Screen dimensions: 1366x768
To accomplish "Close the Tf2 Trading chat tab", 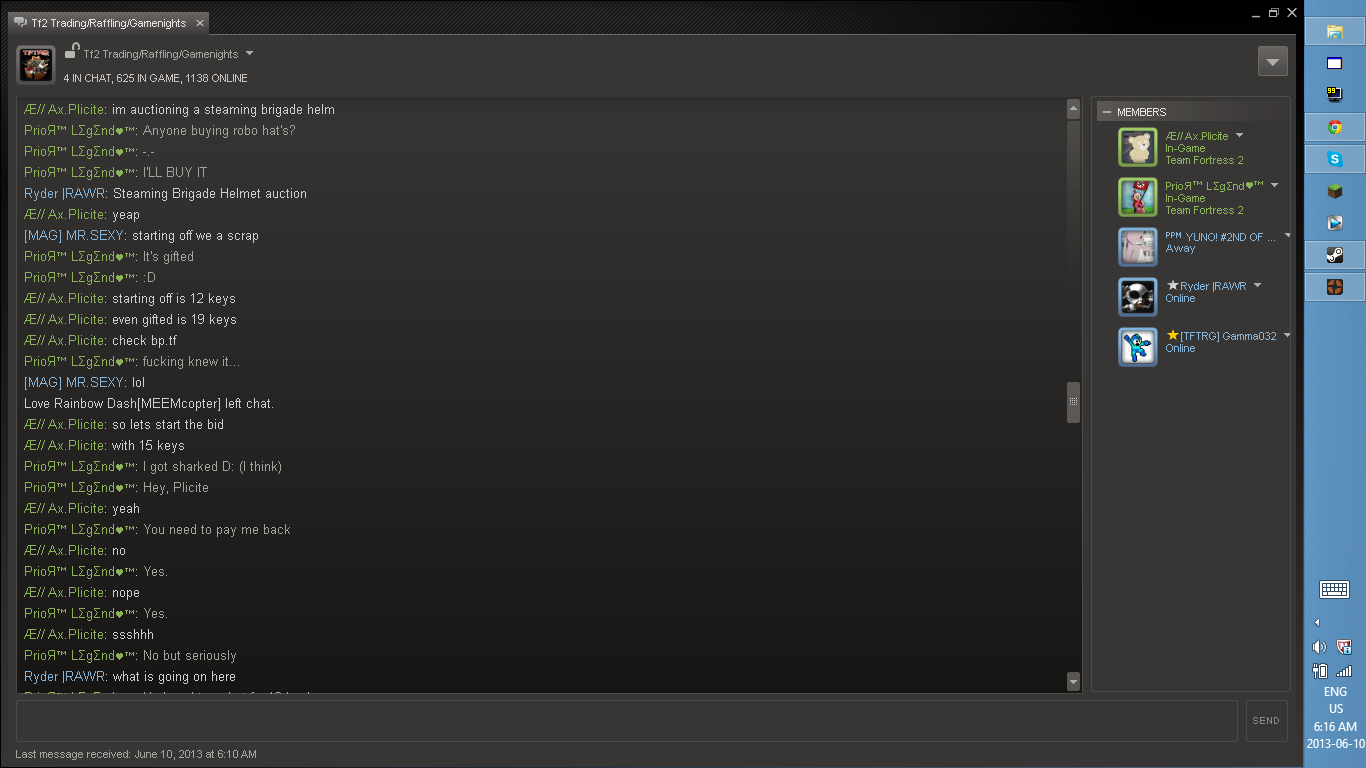I will tap(200, 23).
